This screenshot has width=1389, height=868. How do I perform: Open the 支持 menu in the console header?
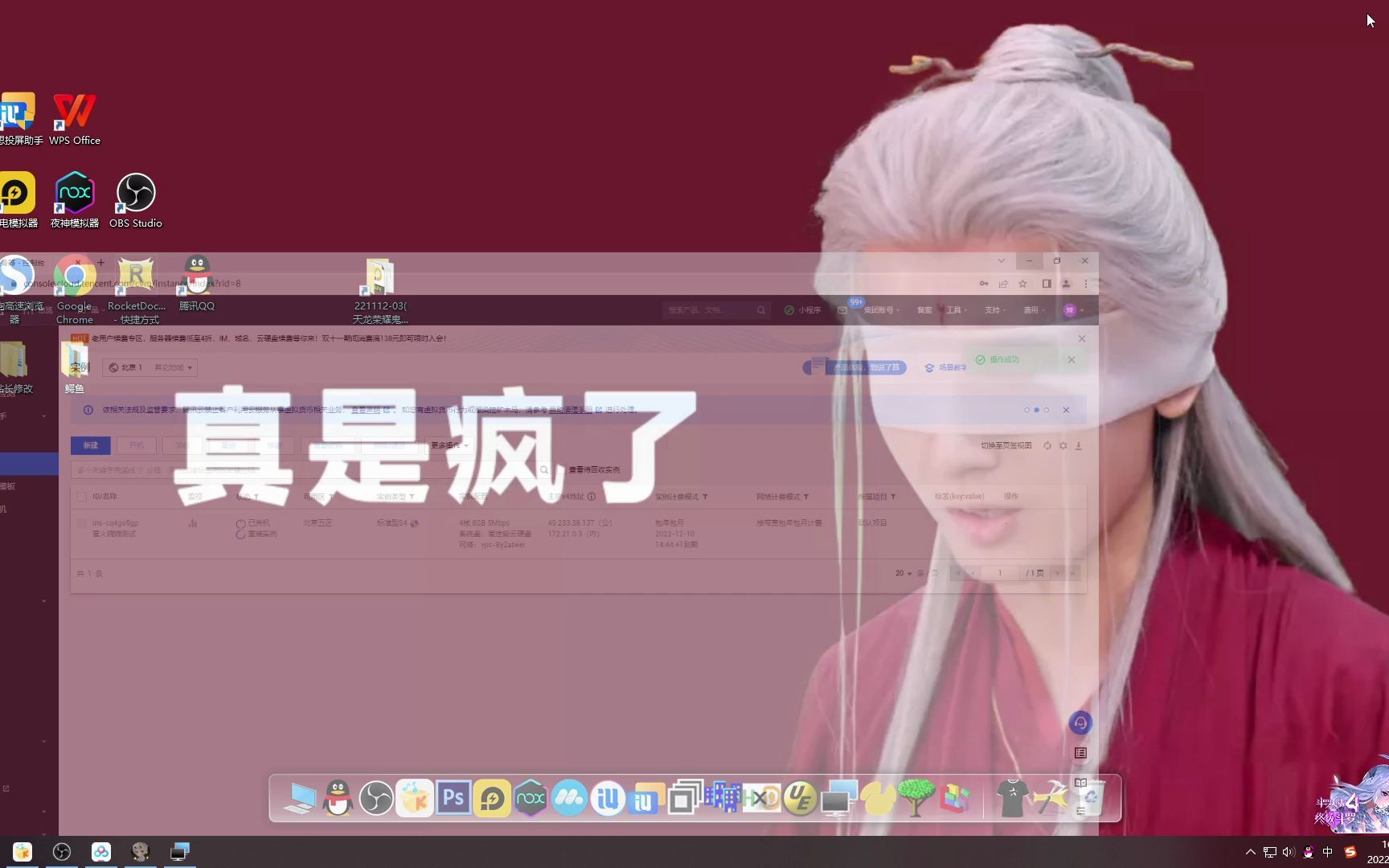[x=996, y=310]
